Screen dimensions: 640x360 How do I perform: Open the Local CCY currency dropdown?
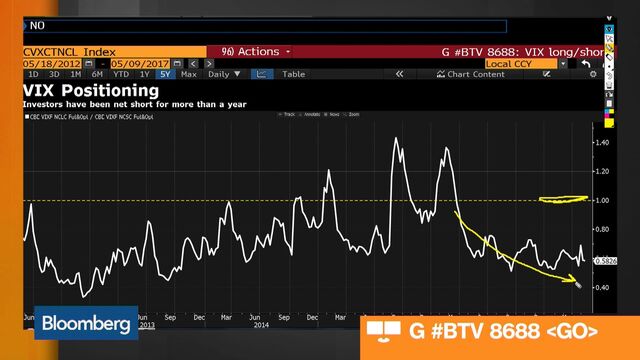click(x=521, y=64)
